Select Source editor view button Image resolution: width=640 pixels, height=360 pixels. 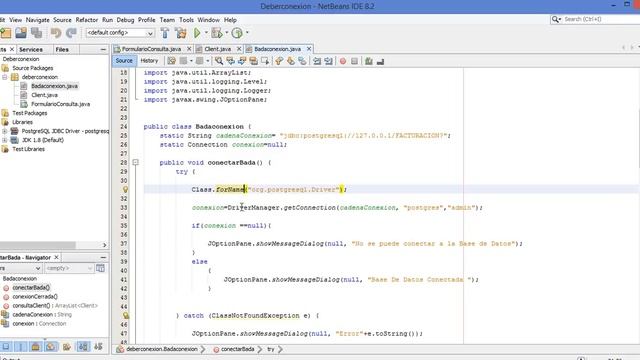[x=124, y=61]
